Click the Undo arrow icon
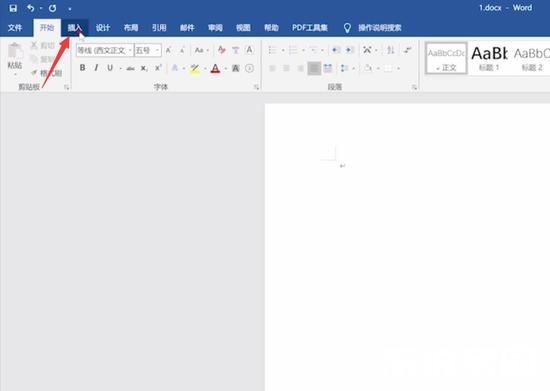Screen dimensions: 550x391 tap(31, 8)
